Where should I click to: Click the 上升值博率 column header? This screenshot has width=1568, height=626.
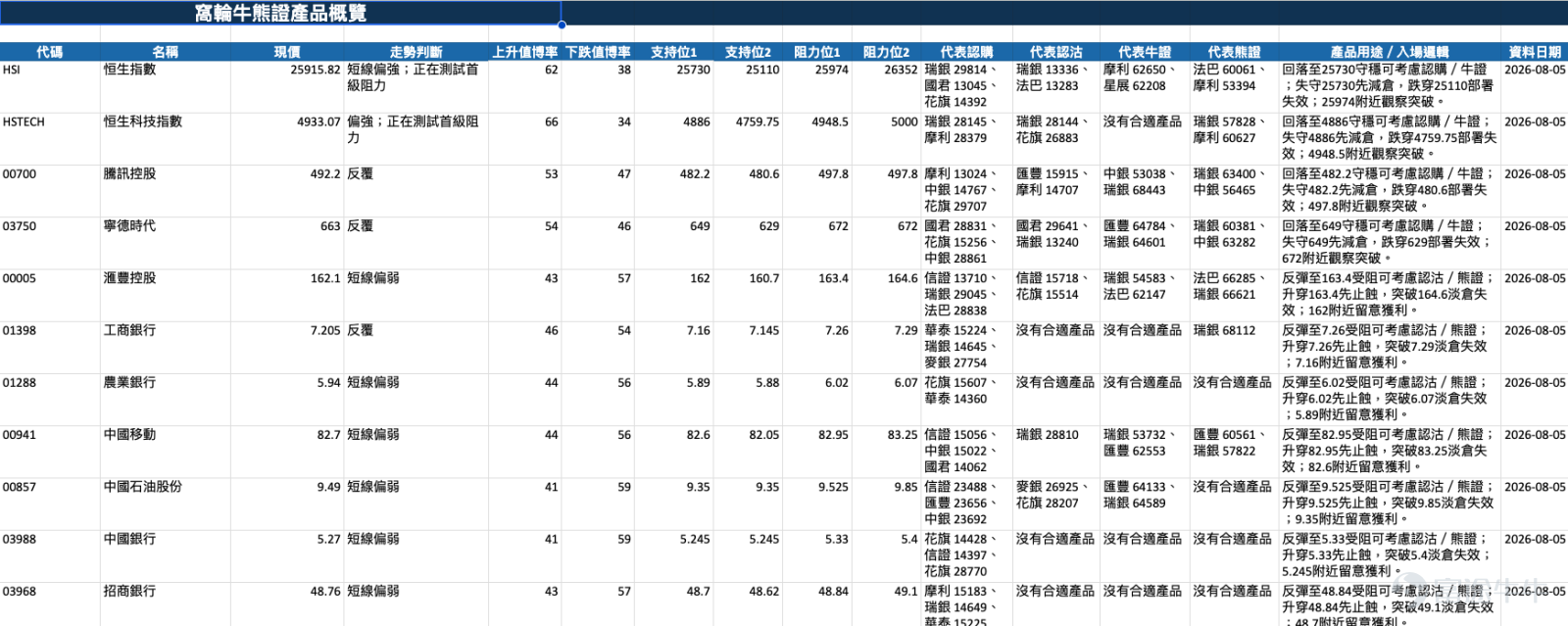pos(525,52)
